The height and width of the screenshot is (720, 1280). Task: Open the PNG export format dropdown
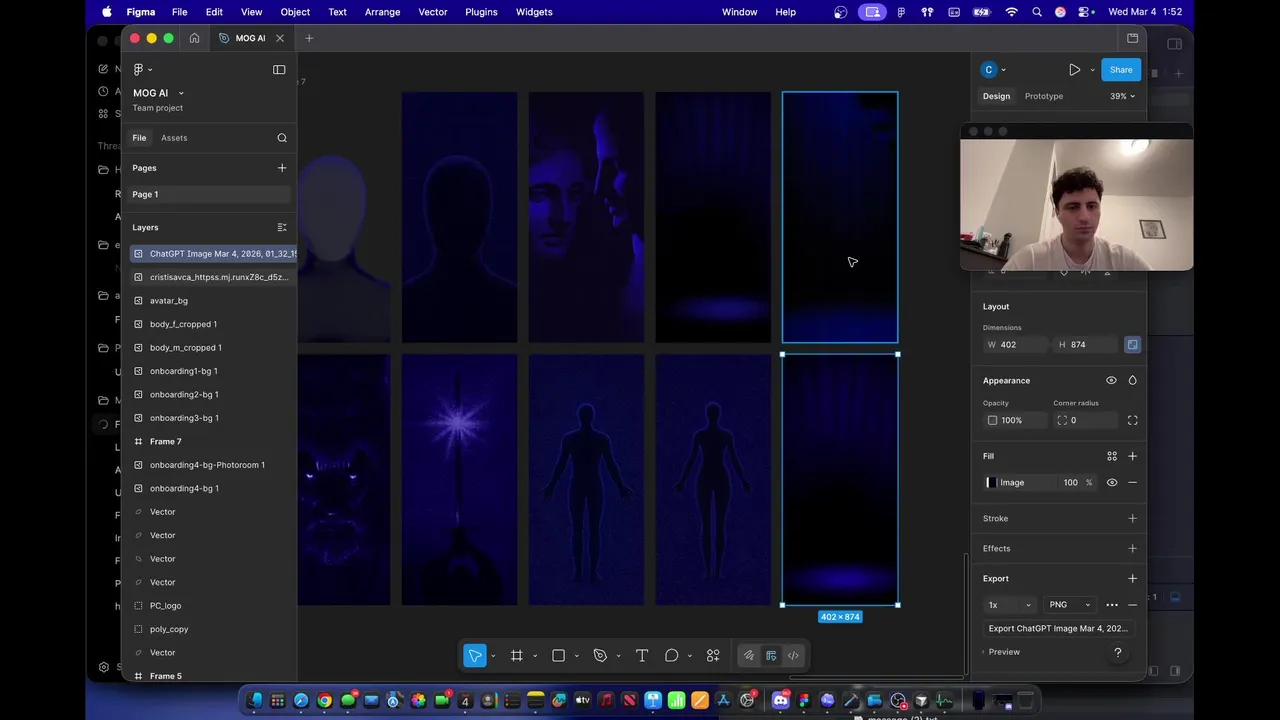tap(1069, 605)
